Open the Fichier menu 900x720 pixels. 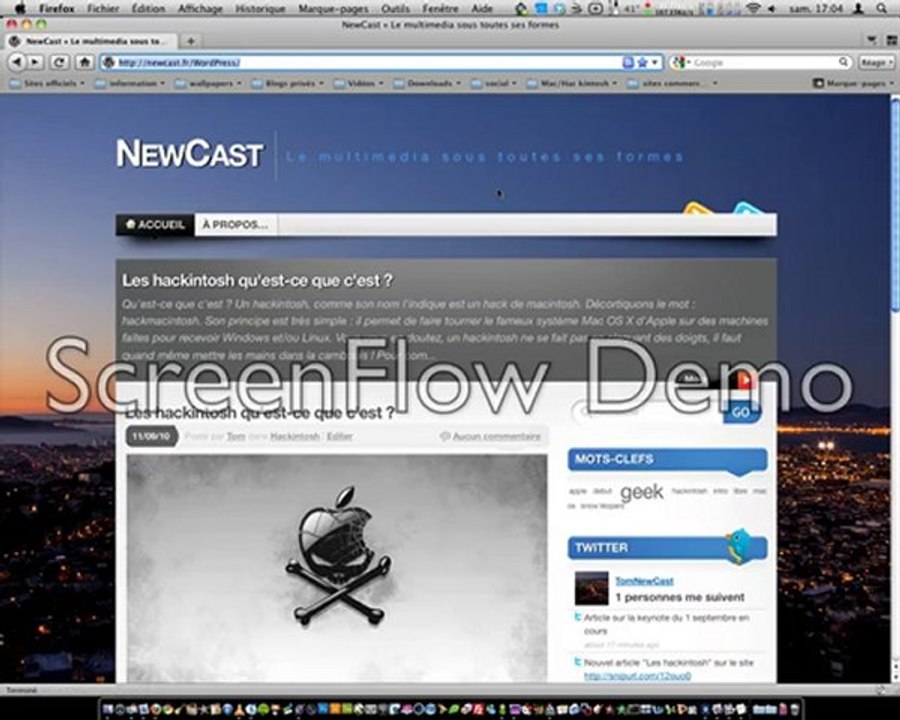click(x=103, y=9)
